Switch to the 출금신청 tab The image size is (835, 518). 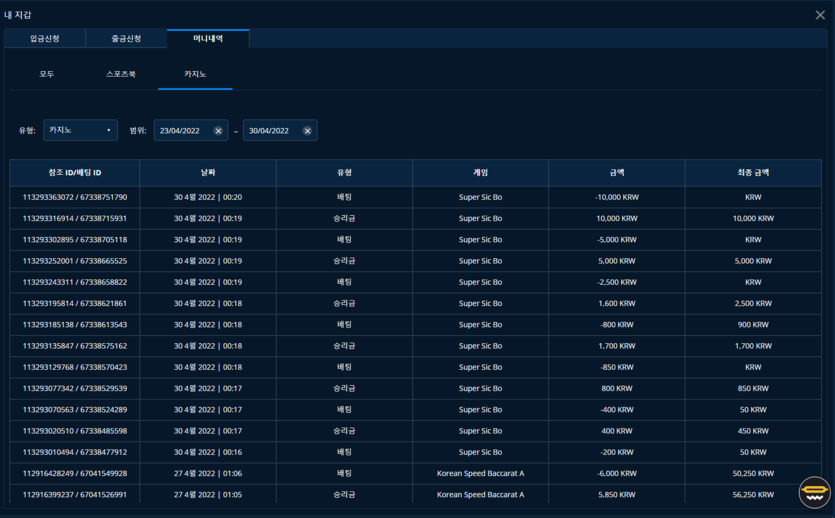126,38
